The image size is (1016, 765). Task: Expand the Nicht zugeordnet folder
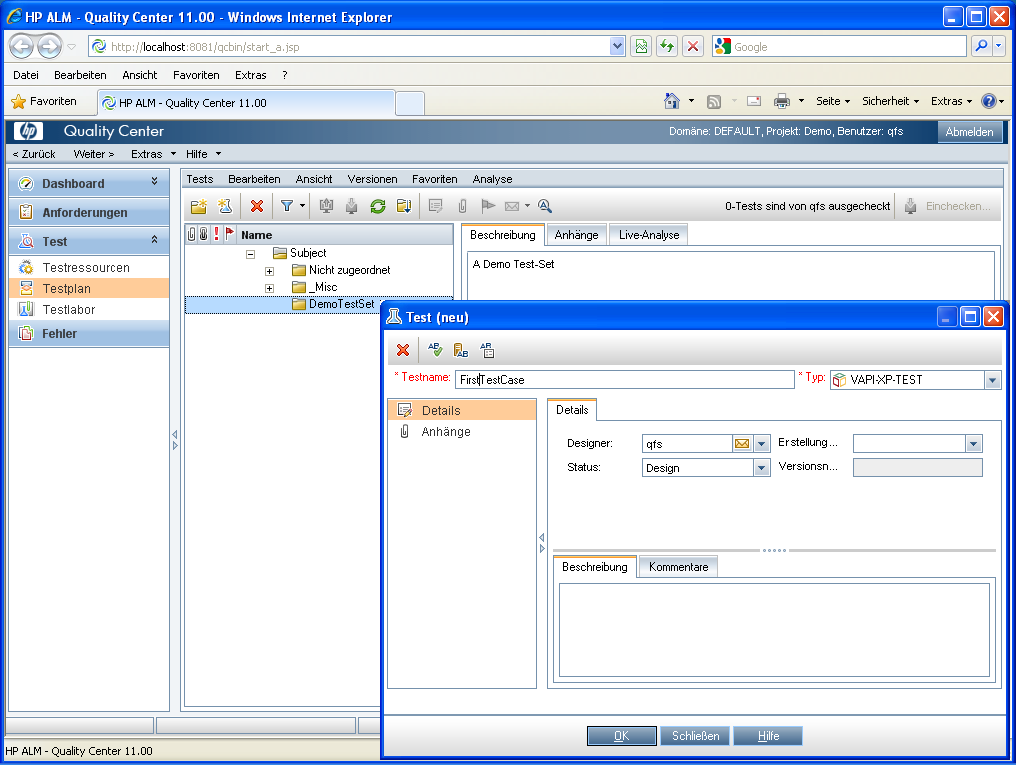pyautogui.click(x=270, y=271)
